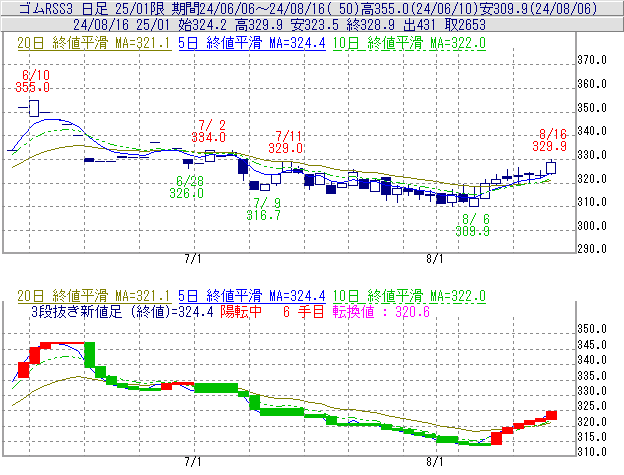Click the 300.0 upper axis label
This screenshot has height=475, width=624.
pos(592,226)
